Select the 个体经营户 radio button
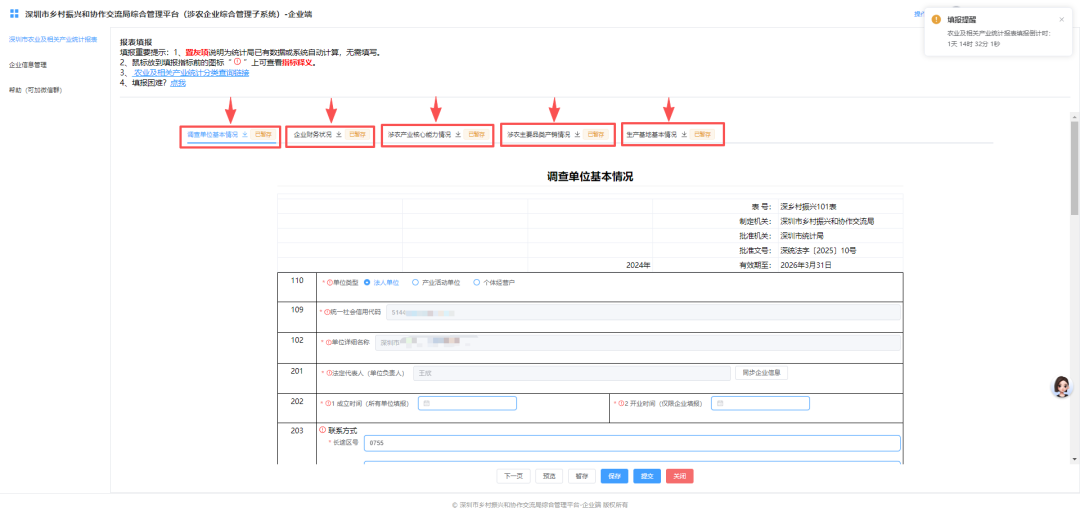1080x520 pixels. pyautogui.click(x=476, y=283)
